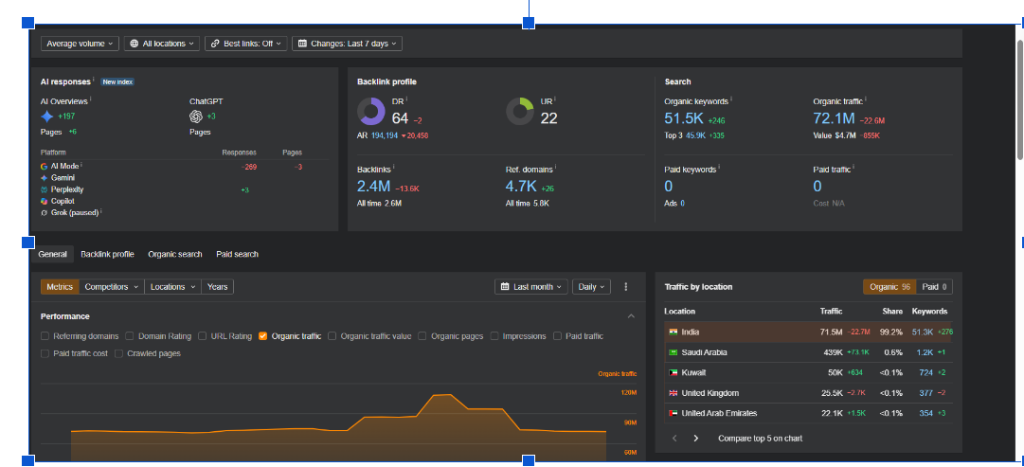Click info icon next to Organic traffic heading
Screen dimensions: 1024x467
[x=865, y=99]
